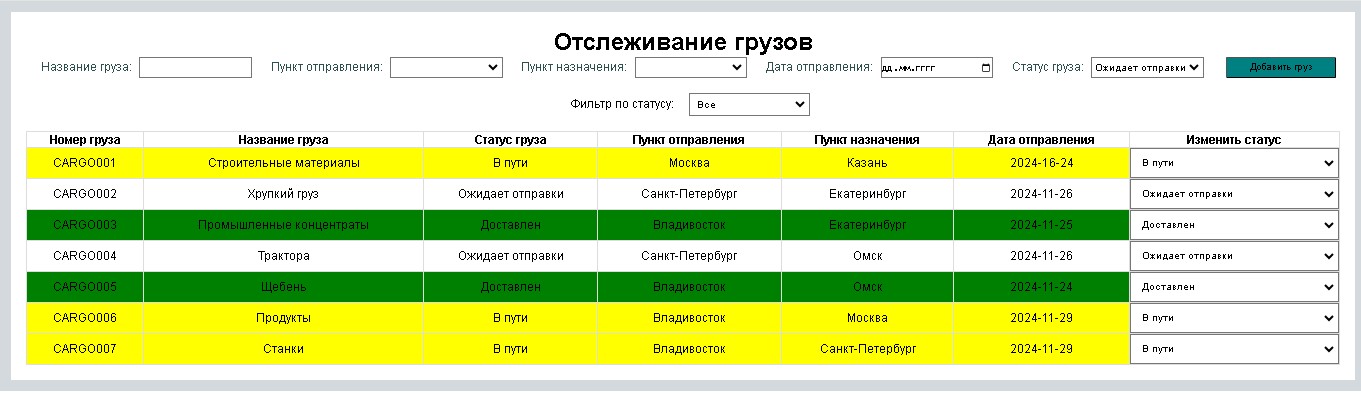The height and width of the screenshot is (394, 1361).
Task: Click the 'Добавить груз' button
Action: coord(1281,67)
